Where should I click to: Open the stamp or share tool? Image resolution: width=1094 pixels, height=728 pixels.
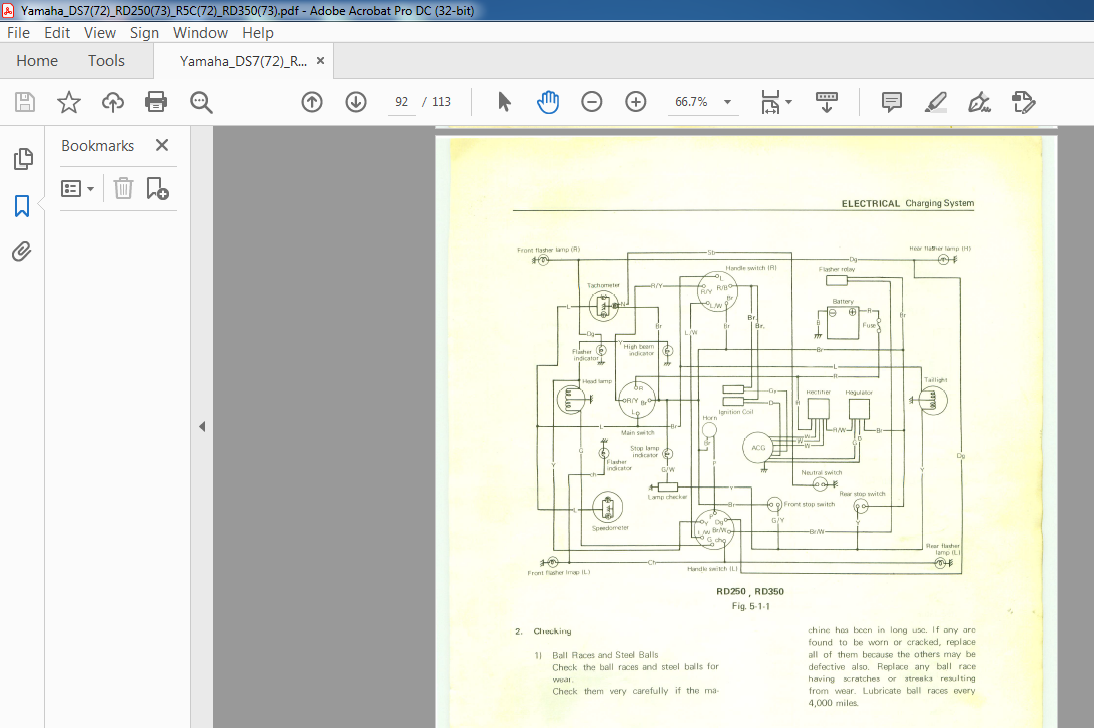tap(1024, 102)
